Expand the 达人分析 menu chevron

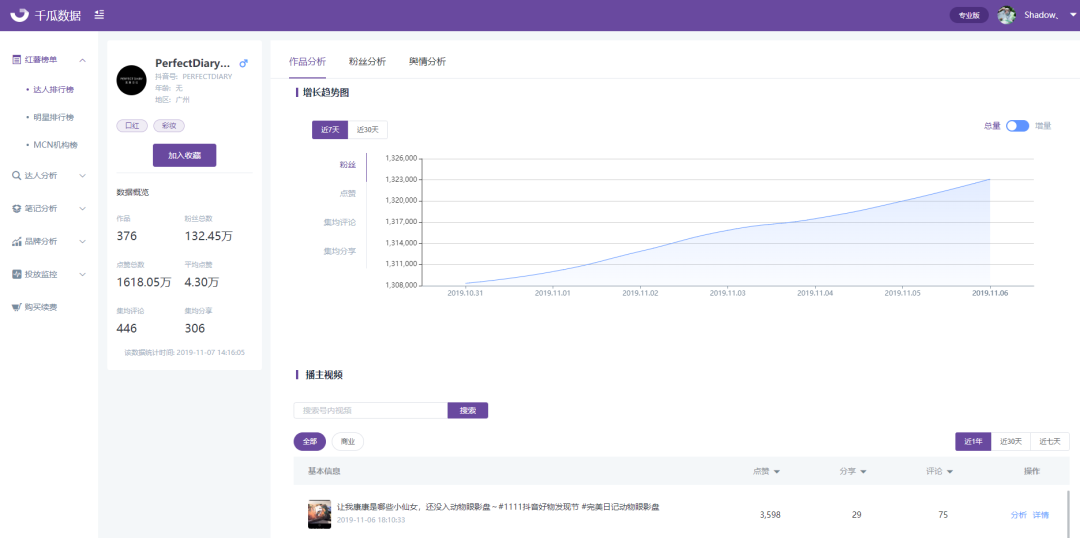83,176
